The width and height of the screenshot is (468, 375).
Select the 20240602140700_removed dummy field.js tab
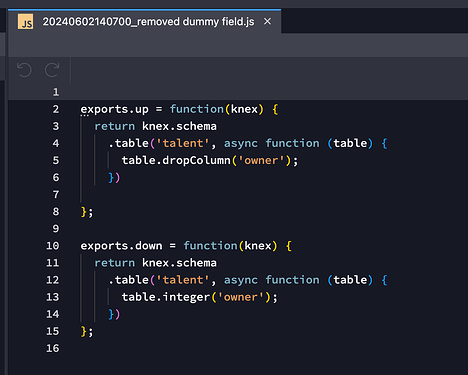(144, 22)
